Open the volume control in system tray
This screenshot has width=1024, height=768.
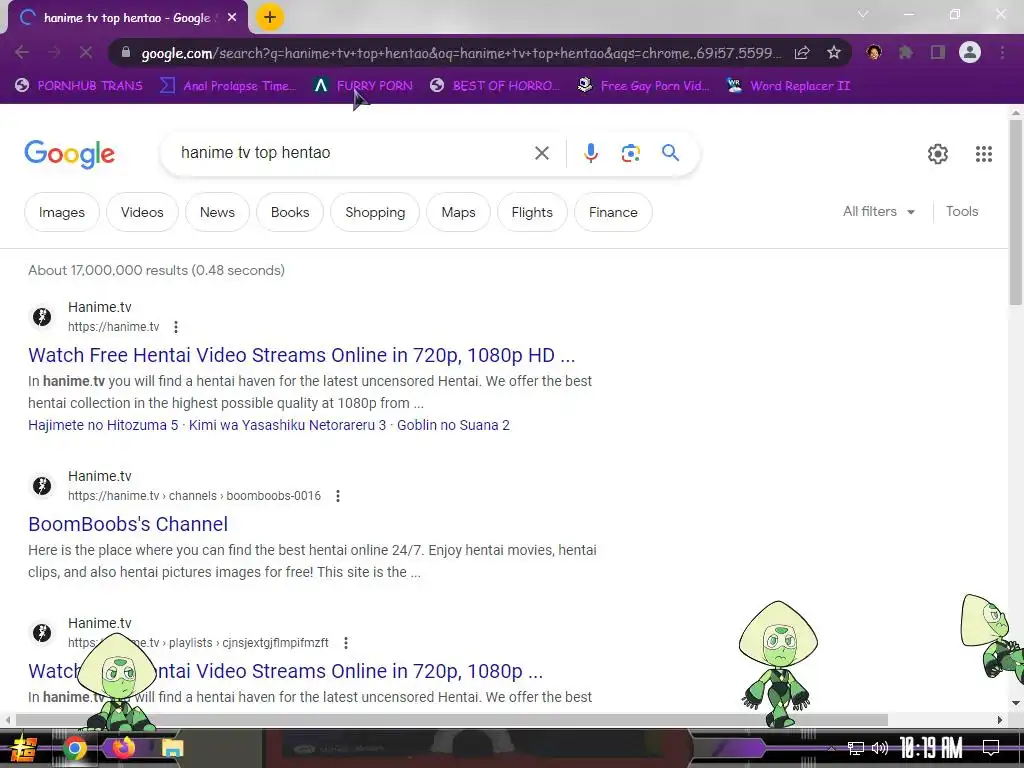880,748
